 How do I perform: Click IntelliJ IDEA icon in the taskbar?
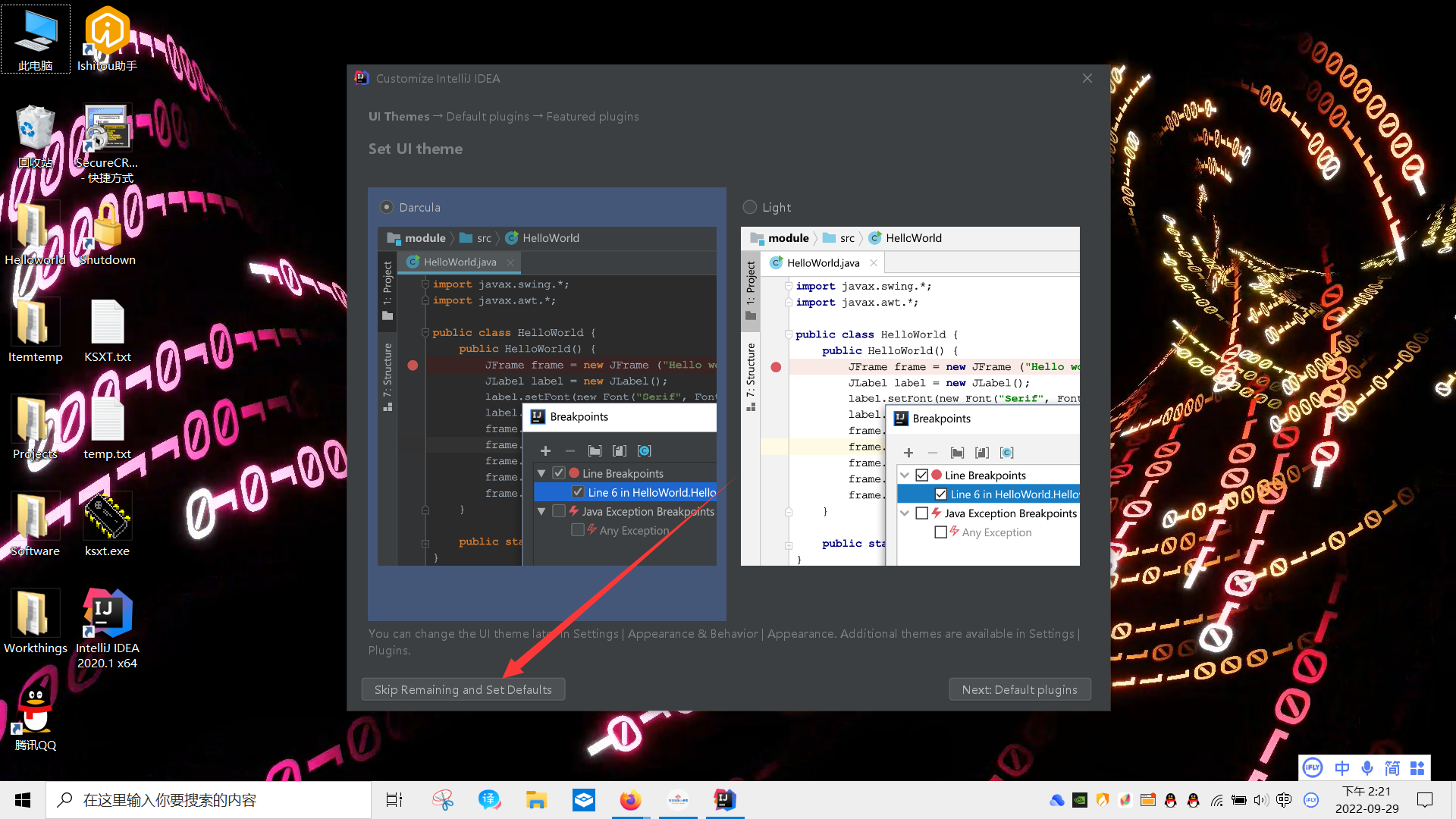tap(724, 800)
